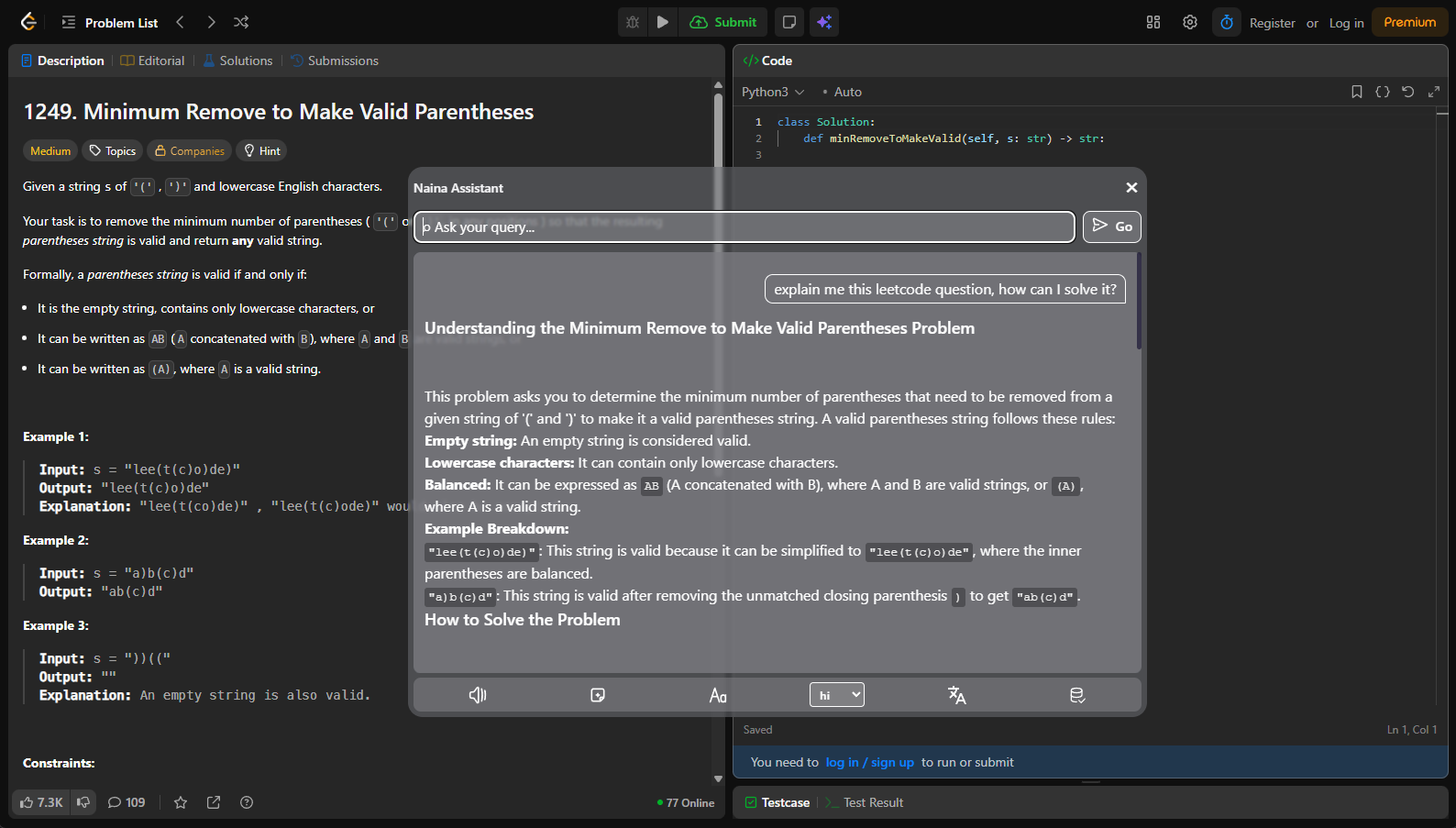
Task: Switch to the Submissions tab
Action: point(335,61)
